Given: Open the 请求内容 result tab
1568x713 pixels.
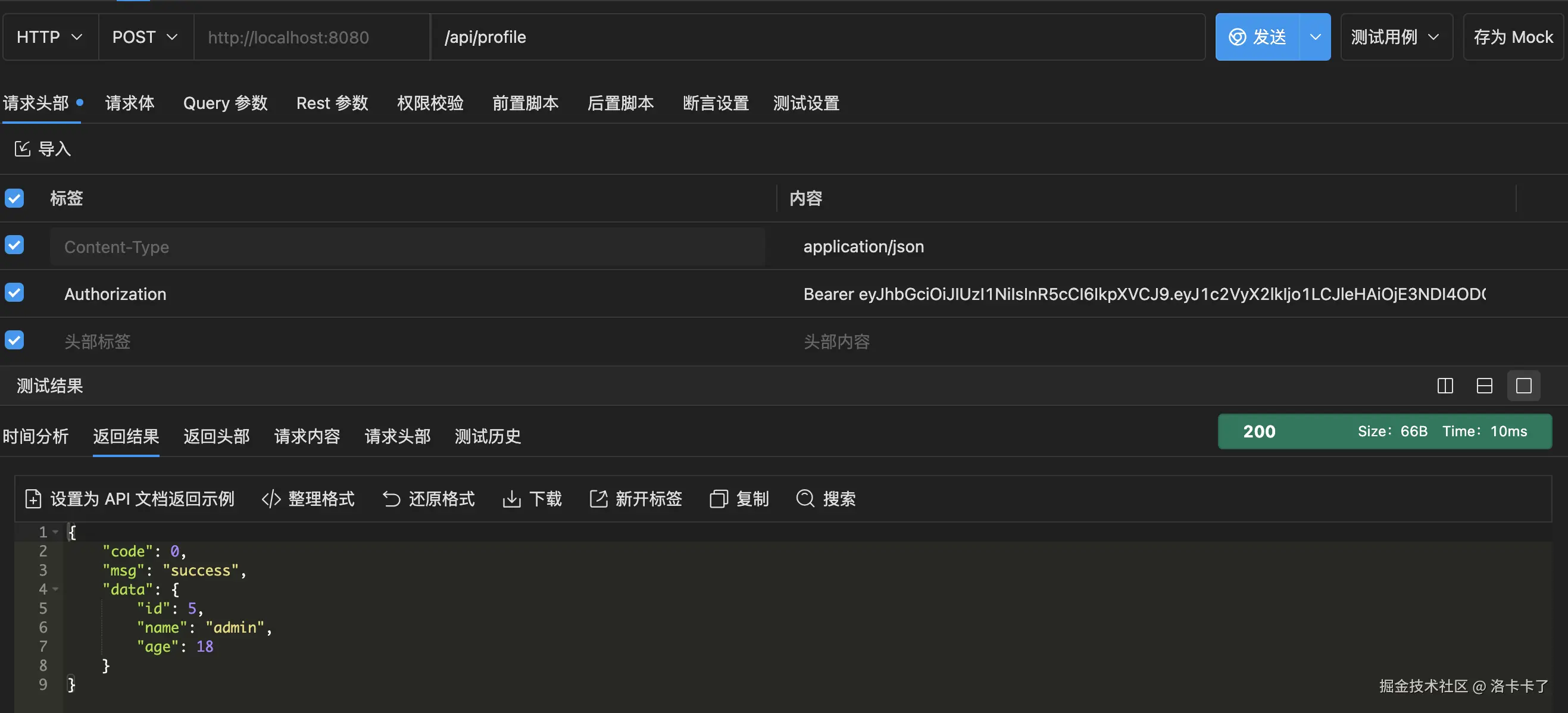Looking at the screenshot, I should tap(307, 436).
